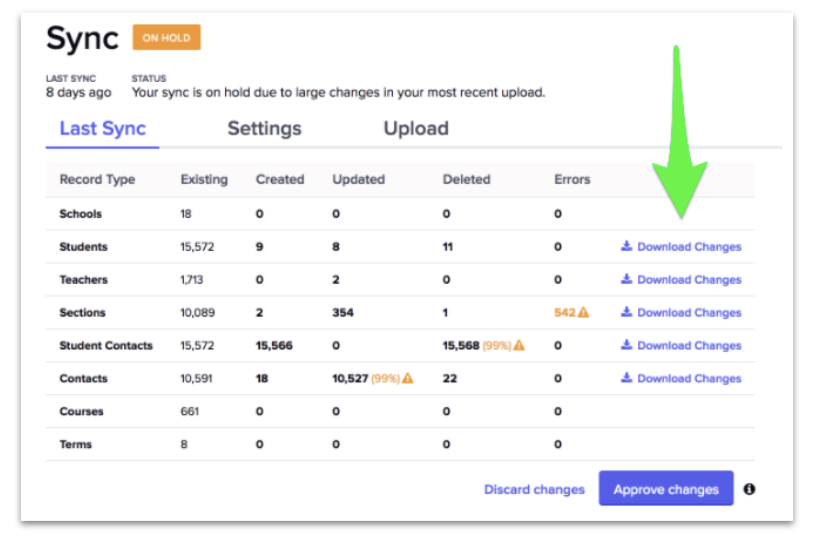Click the Deleted column header
This screenshot has height=546, width=816.
466,180
